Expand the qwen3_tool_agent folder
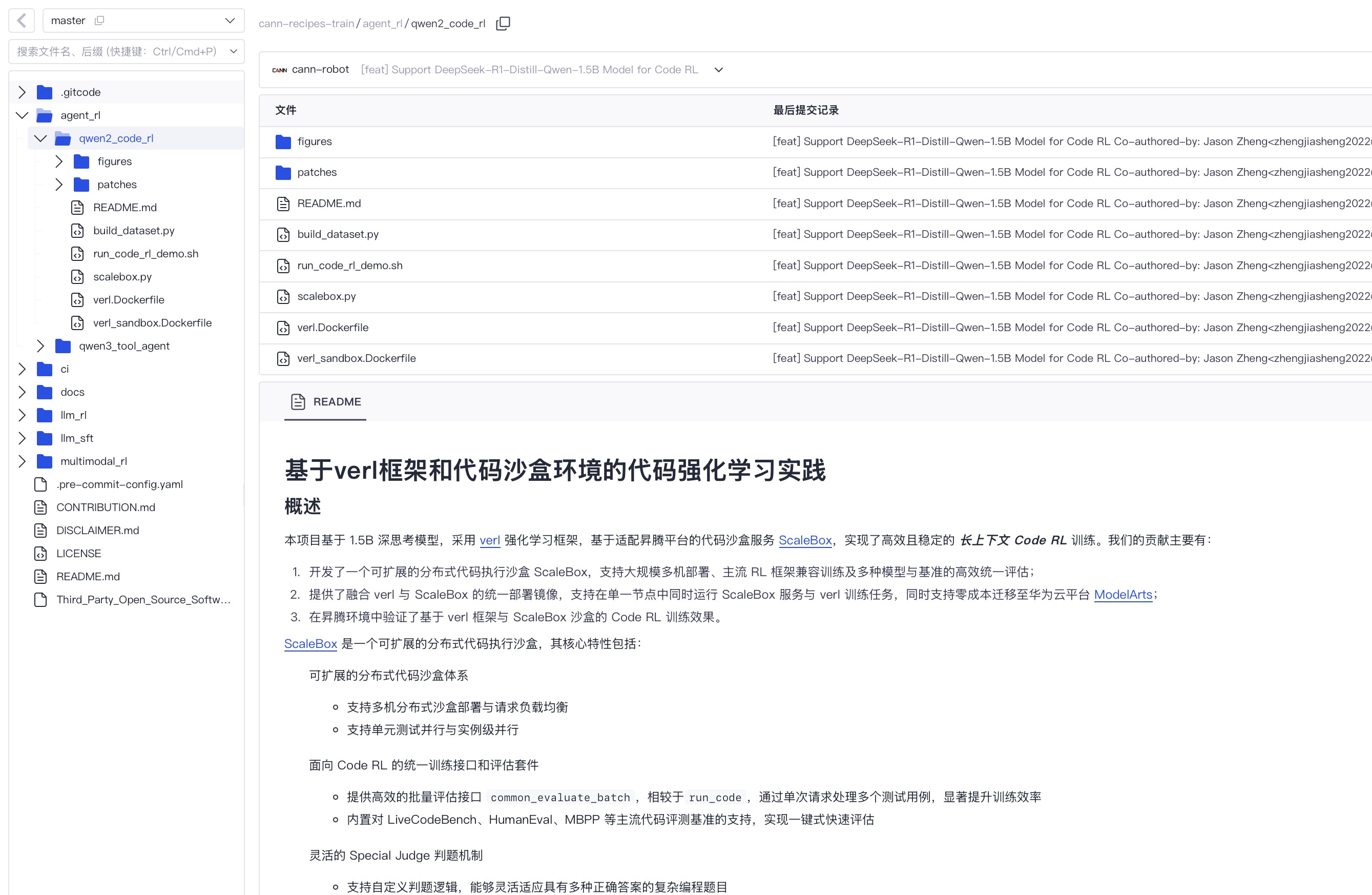The image size is (1372, 895). (40, 345)
